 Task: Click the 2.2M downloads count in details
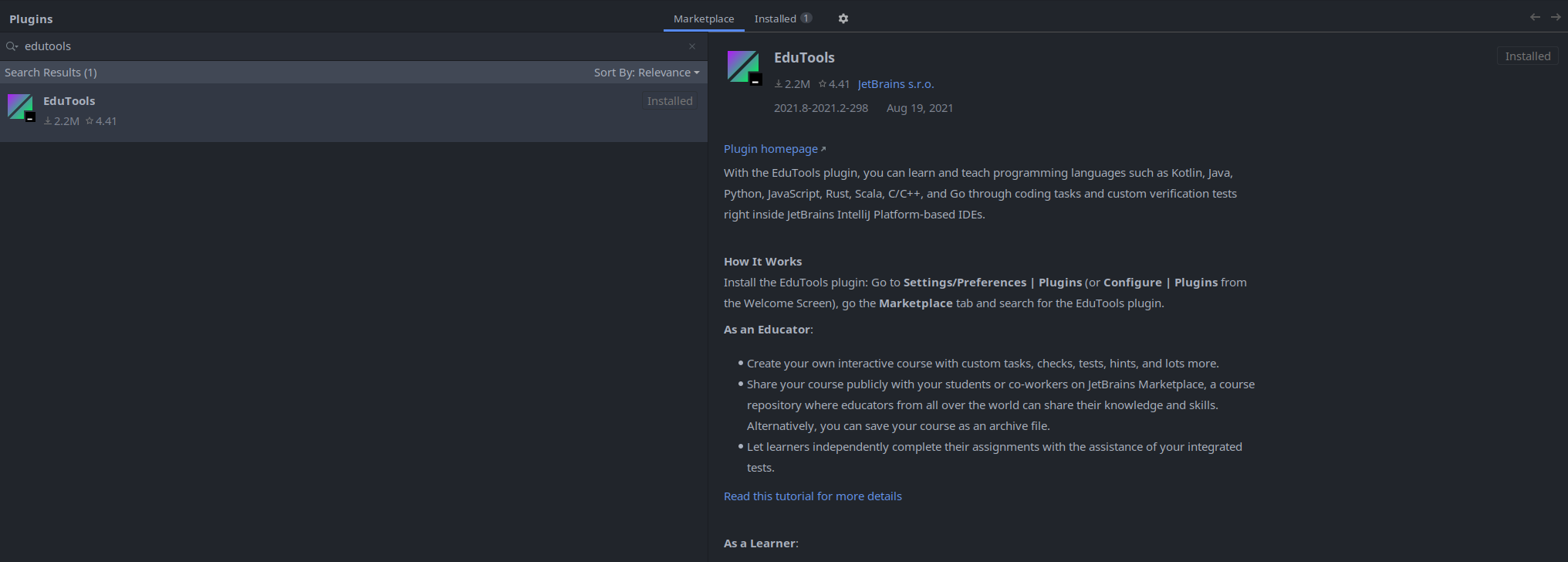[792, 84]
